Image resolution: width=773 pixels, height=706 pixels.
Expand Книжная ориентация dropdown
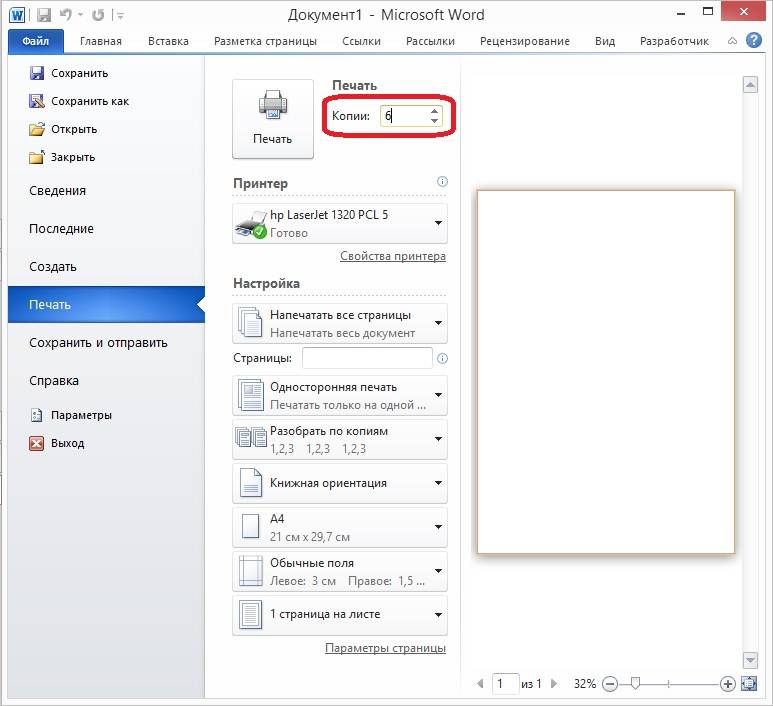point(340,483)
